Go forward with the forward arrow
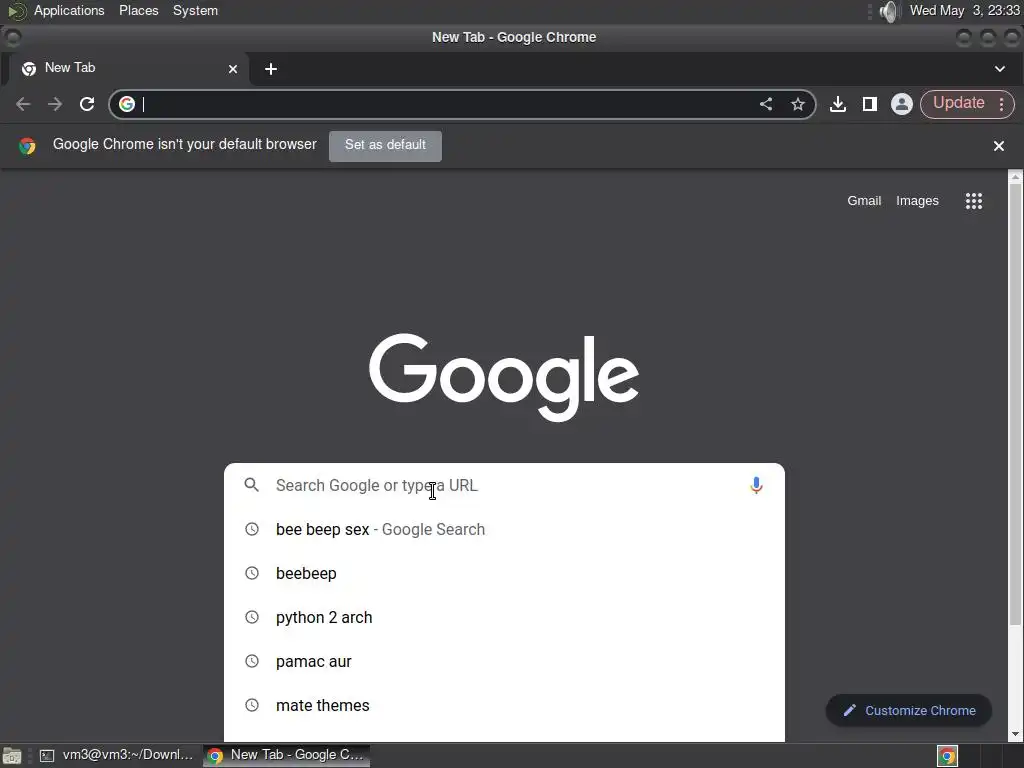This screenshot has height=768, width=1024. pyautogui.click(x=55, y=104)
